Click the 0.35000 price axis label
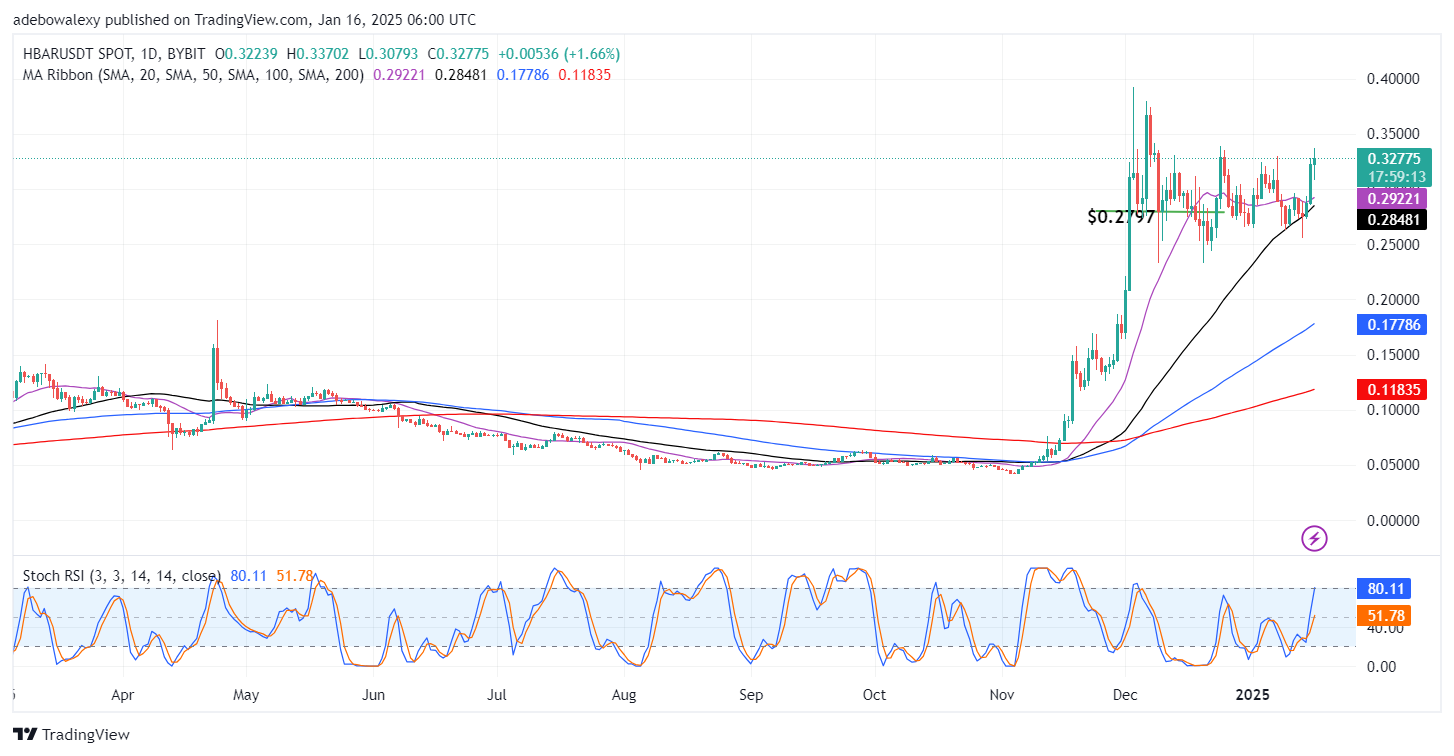Screen dimensions: 1454x756 point(1394,134)
